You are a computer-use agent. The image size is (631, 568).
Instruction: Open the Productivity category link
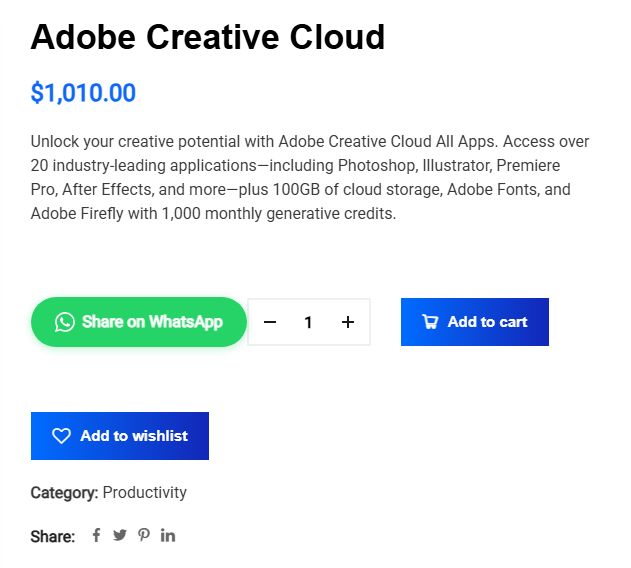(144, 492)
